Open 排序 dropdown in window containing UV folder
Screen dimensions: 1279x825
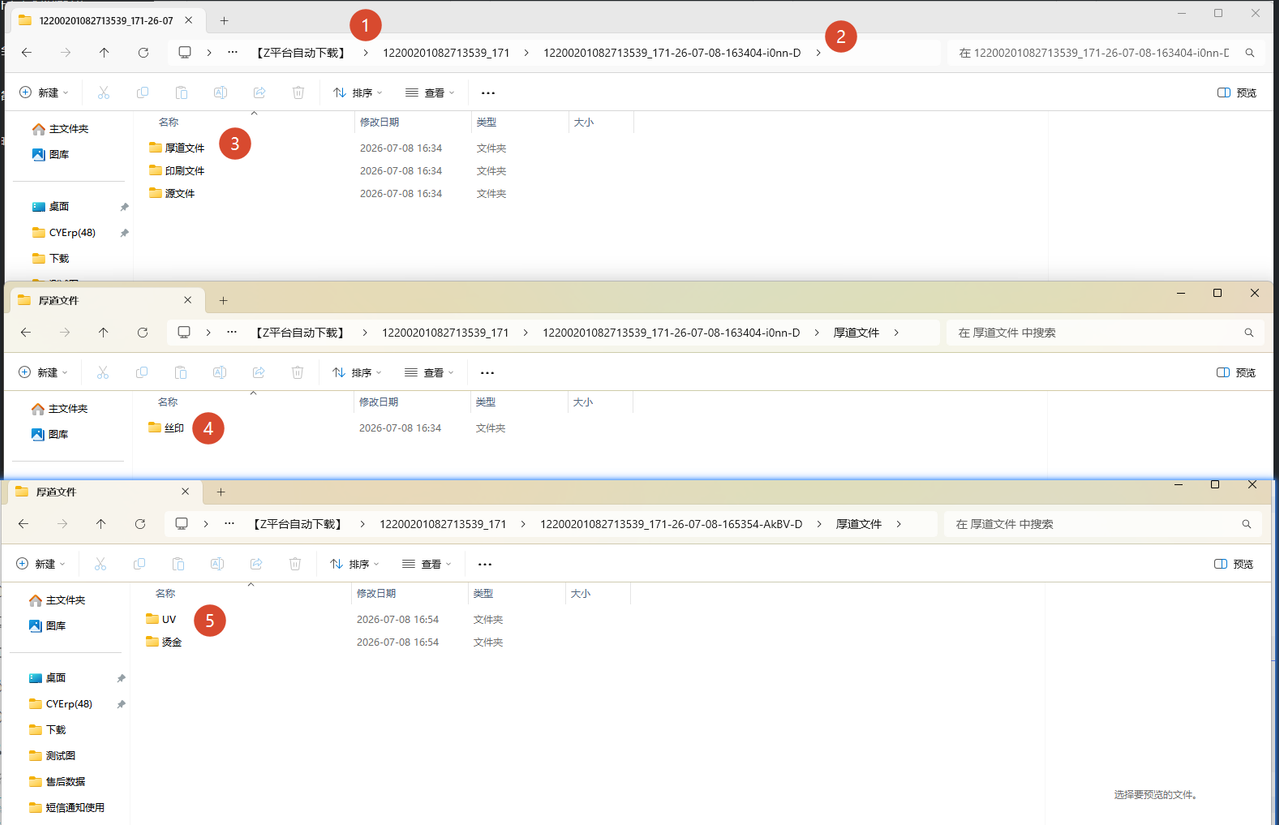click(x=354, y=564)
